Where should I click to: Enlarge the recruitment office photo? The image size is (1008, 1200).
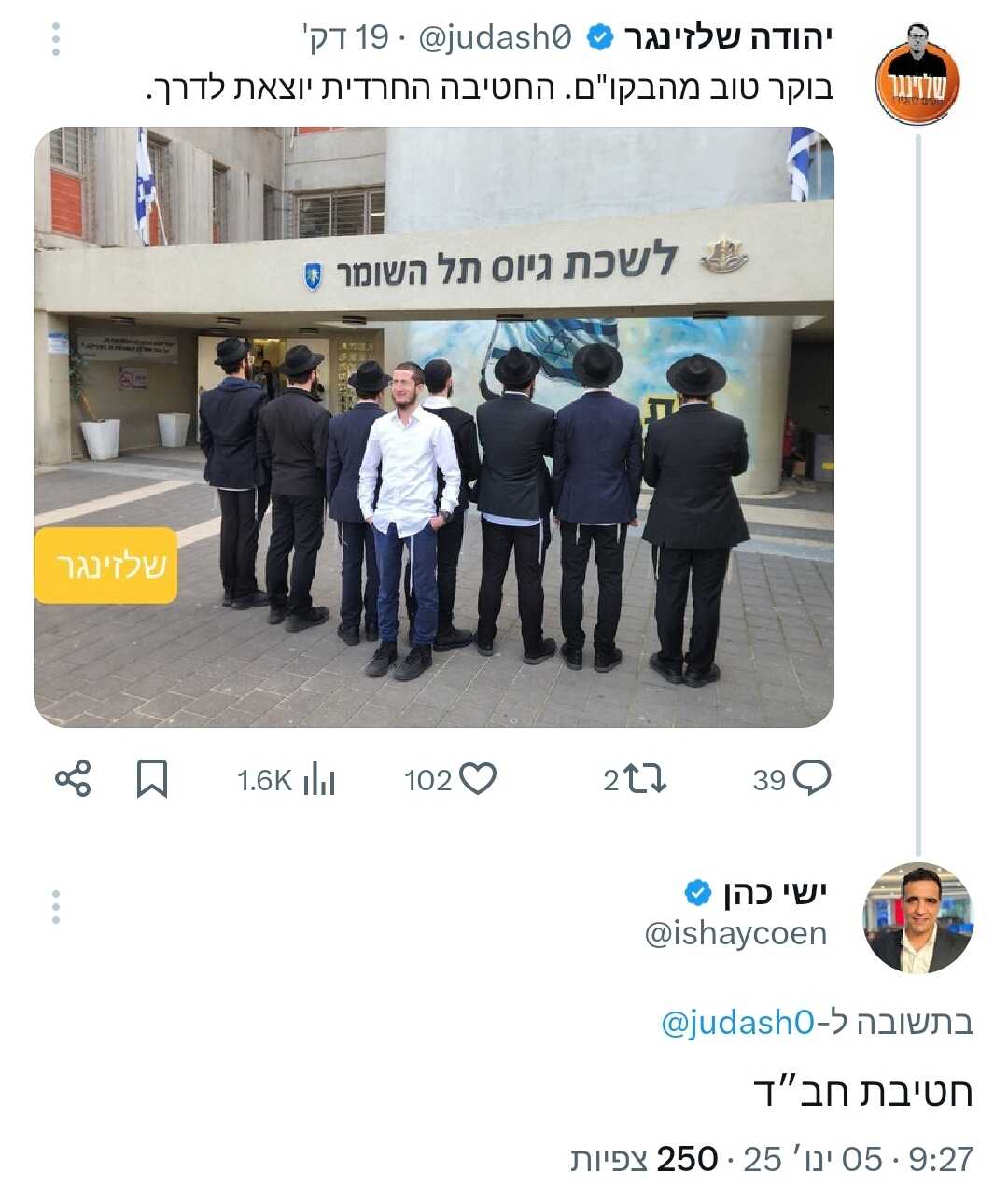click(x=434, y=427)
